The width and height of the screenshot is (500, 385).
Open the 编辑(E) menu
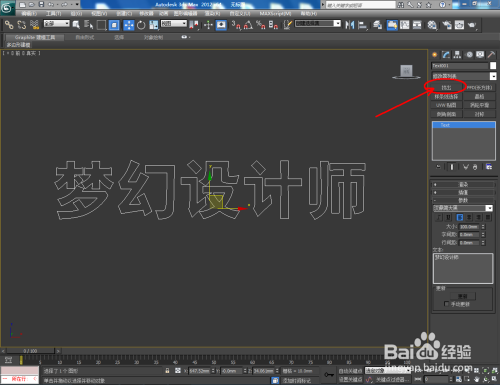[x=29, y=14]
